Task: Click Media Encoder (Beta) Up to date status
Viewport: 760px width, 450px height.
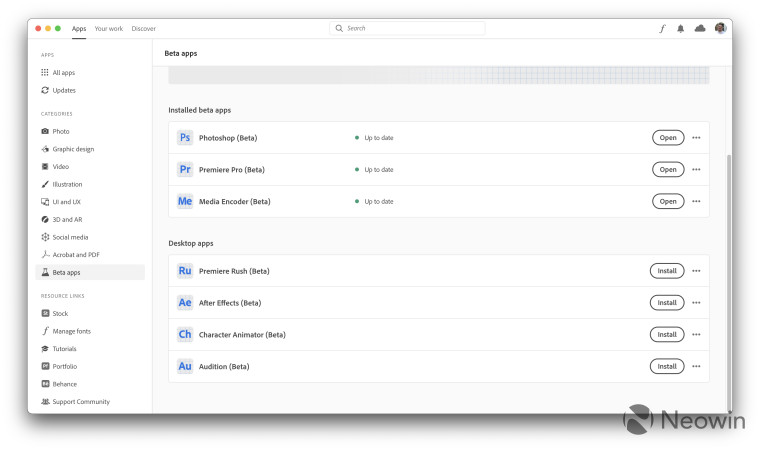Action: coord(374,201)
